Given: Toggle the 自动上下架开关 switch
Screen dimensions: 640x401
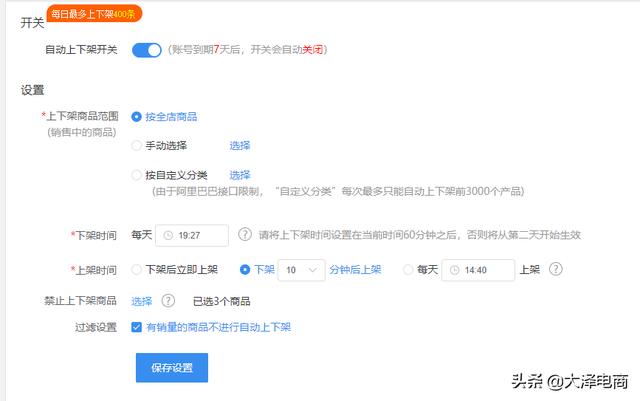Looking at the screenshot, I should [147, 50].
